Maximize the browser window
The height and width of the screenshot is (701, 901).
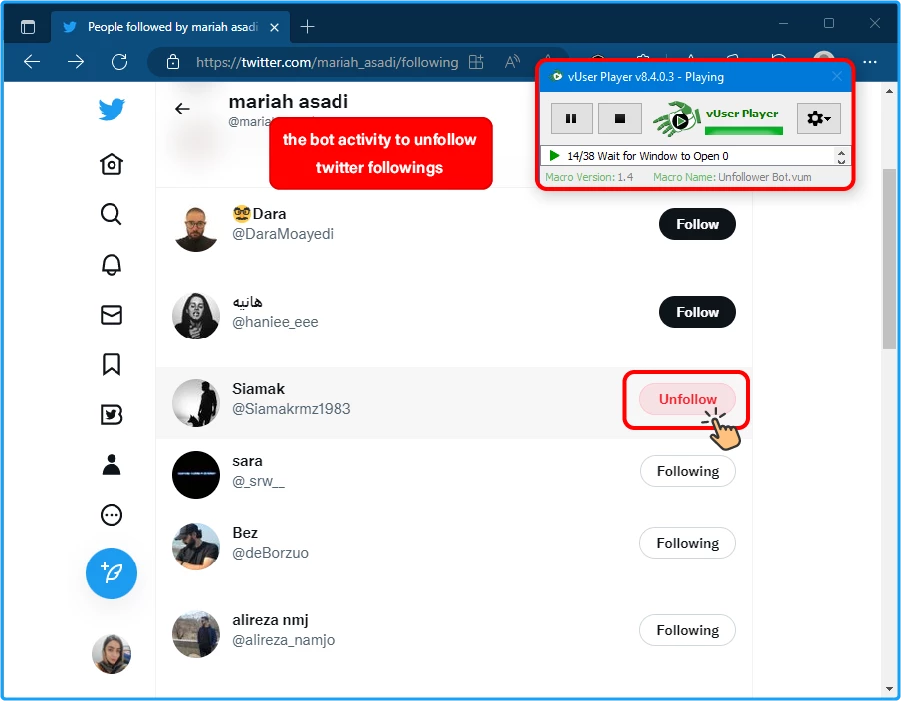coord(829,23)
